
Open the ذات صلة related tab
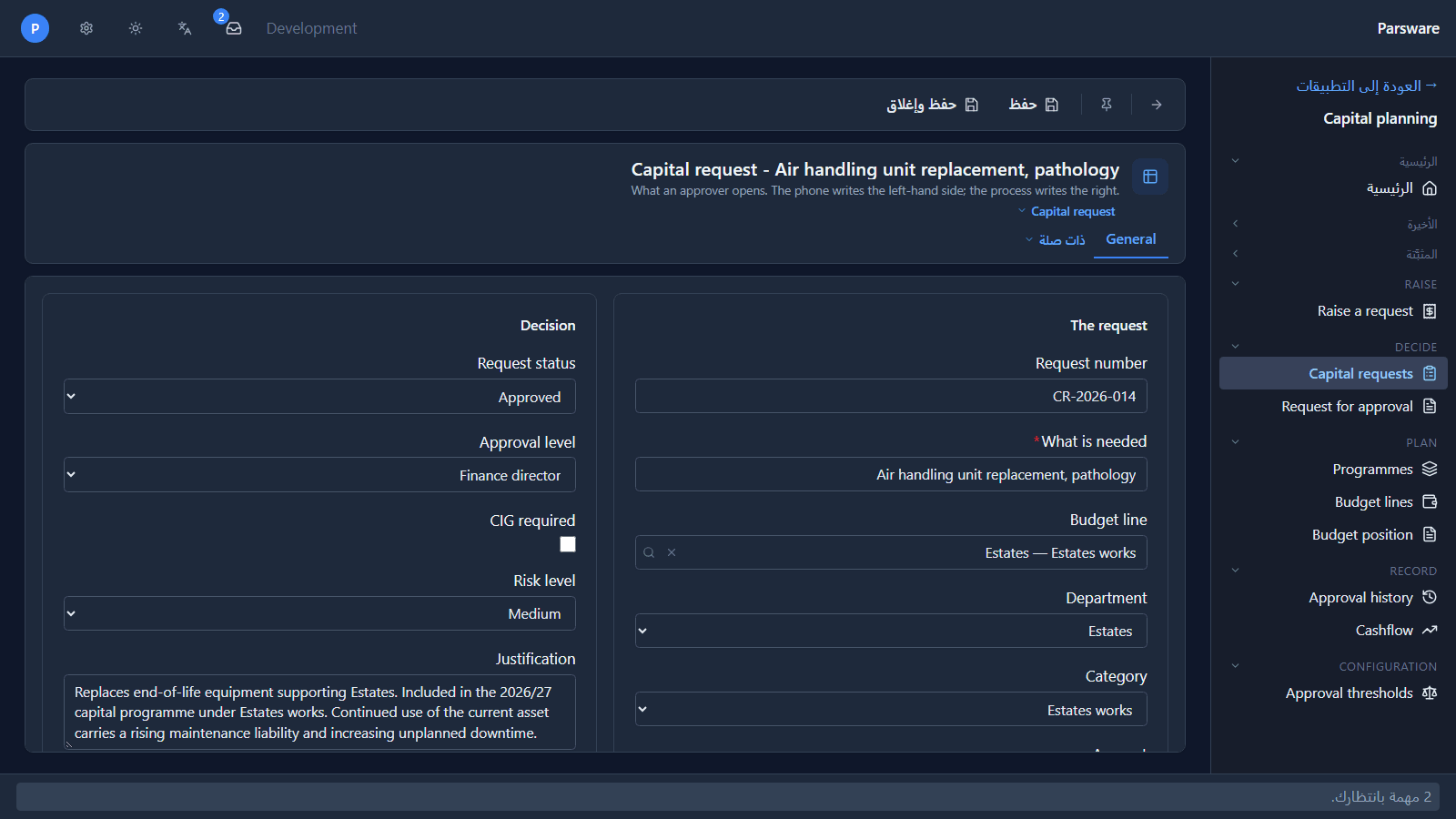(1056, 240)
